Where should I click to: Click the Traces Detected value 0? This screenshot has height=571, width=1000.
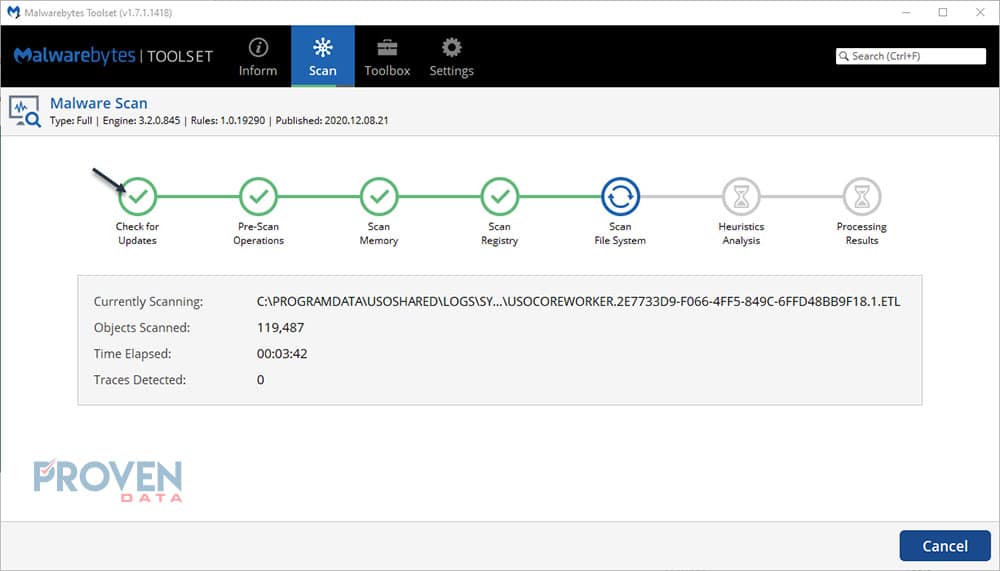pyautogui.click(x=260, y=380)
